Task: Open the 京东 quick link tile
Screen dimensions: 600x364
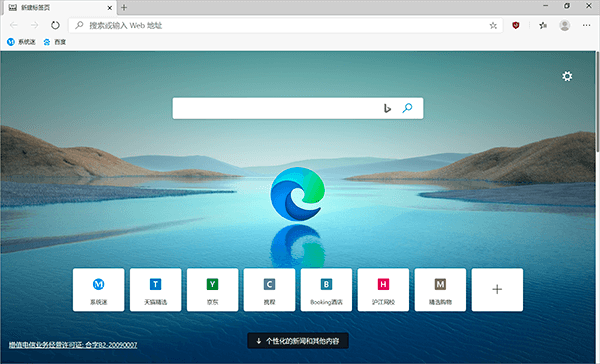Action: (212, 290)
